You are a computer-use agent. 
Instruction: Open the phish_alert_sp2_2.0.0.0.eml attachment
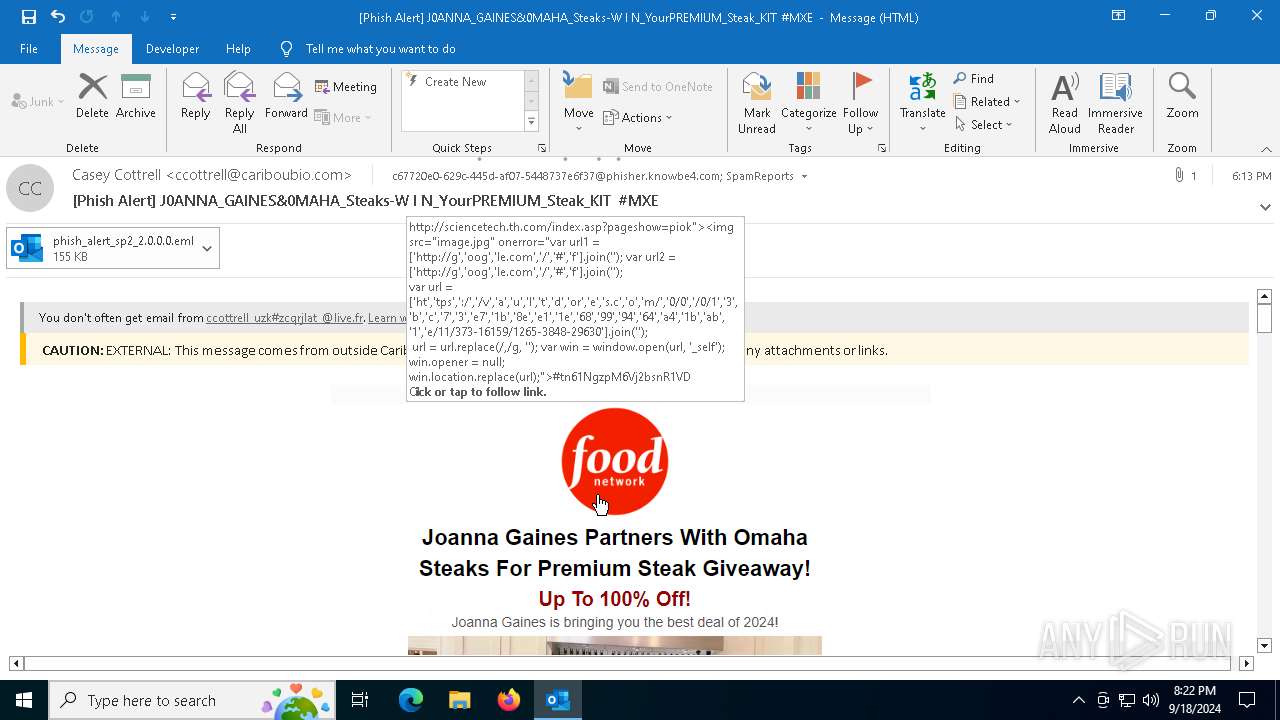click(102, 248)
